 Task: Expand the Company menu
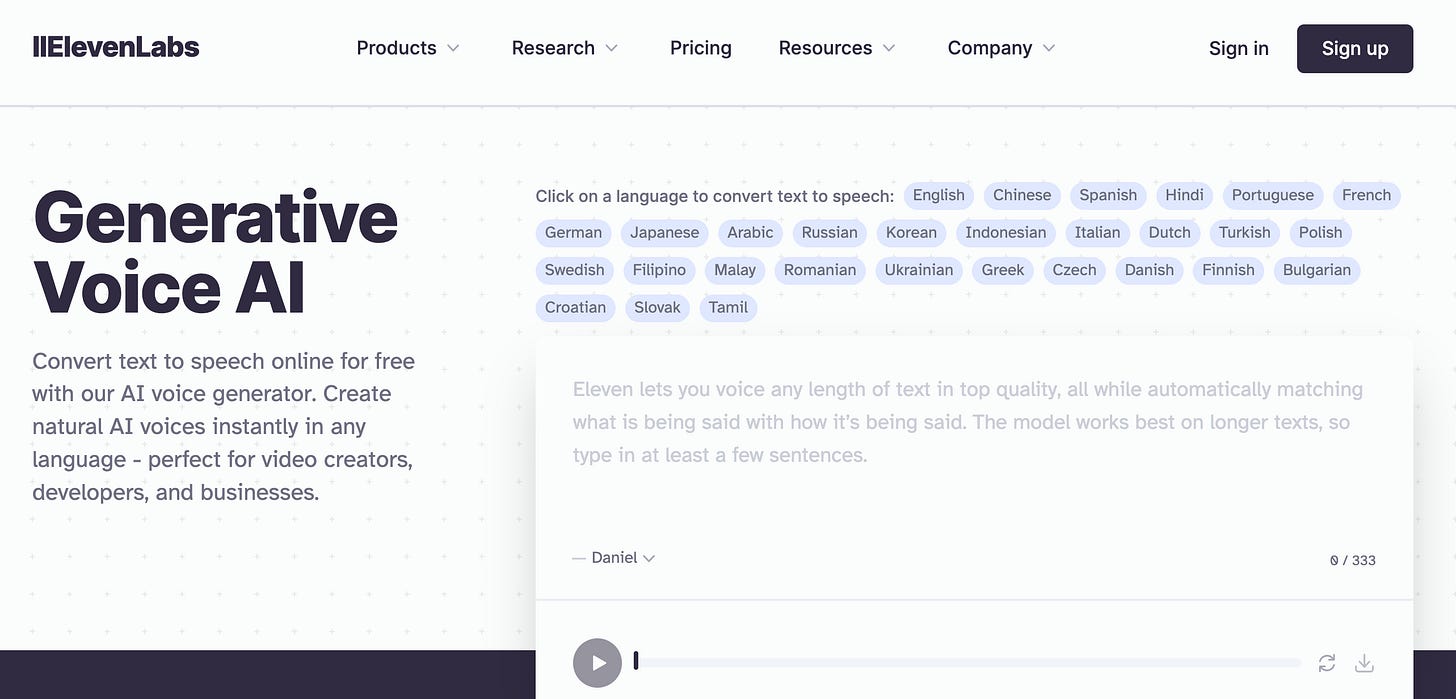pyautogui.click(x=1001, y=48)
